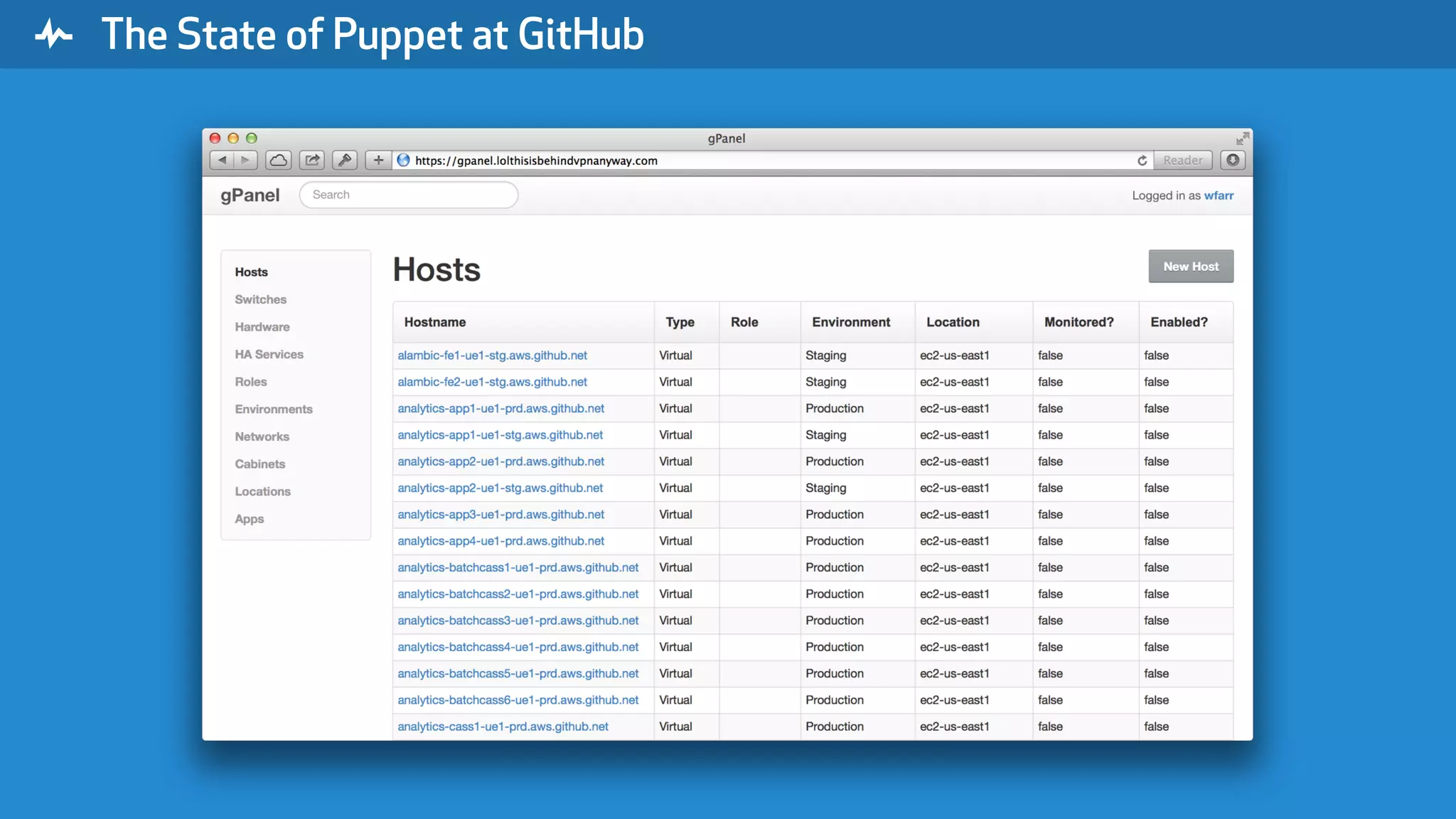
Task: Click the pulse logo in slide header
Action: pyautogui.click(x=54, y=34)
